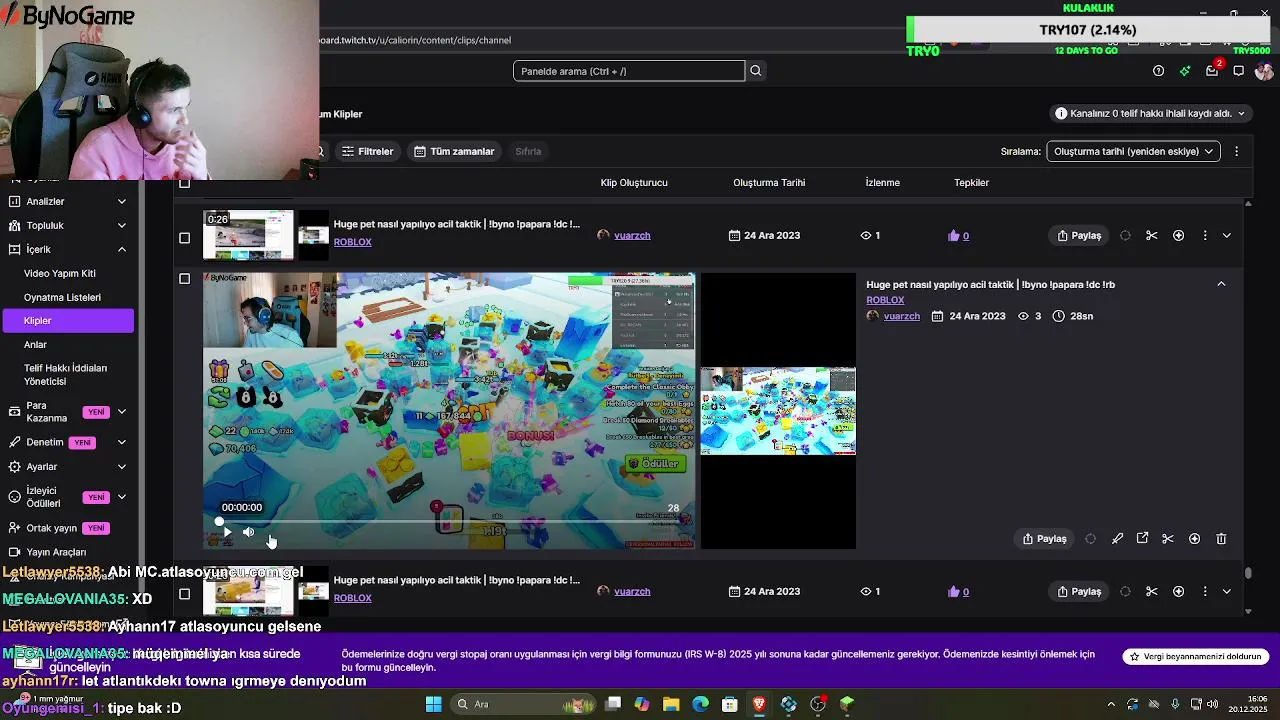Open Microsoft Edge from taskbar

coord(700,704)
